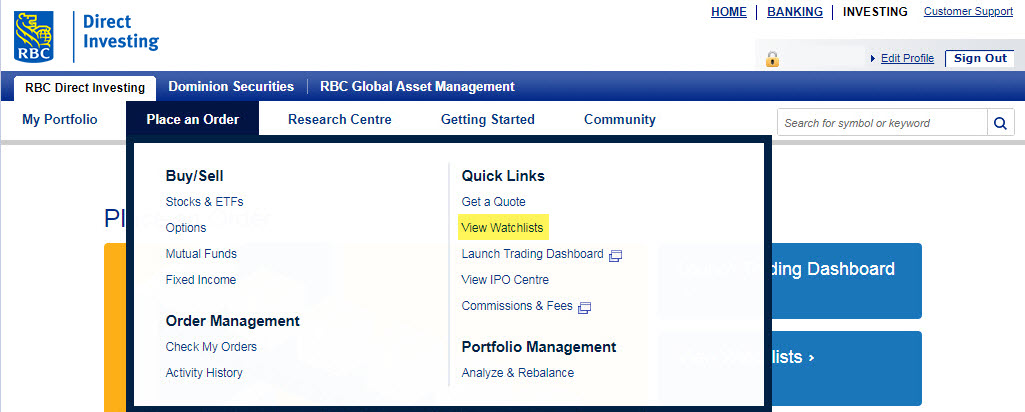Open the Getting Started menu
The image size is (1025, 412).
[x=487, y=119]
